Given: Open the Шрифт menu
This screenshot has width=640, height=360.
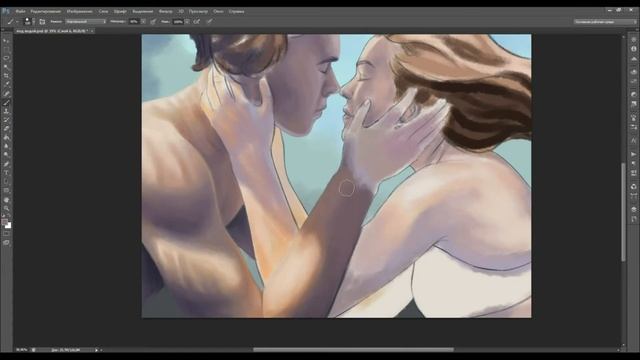Looking at the screenshot, I should [x=120, y=11].
